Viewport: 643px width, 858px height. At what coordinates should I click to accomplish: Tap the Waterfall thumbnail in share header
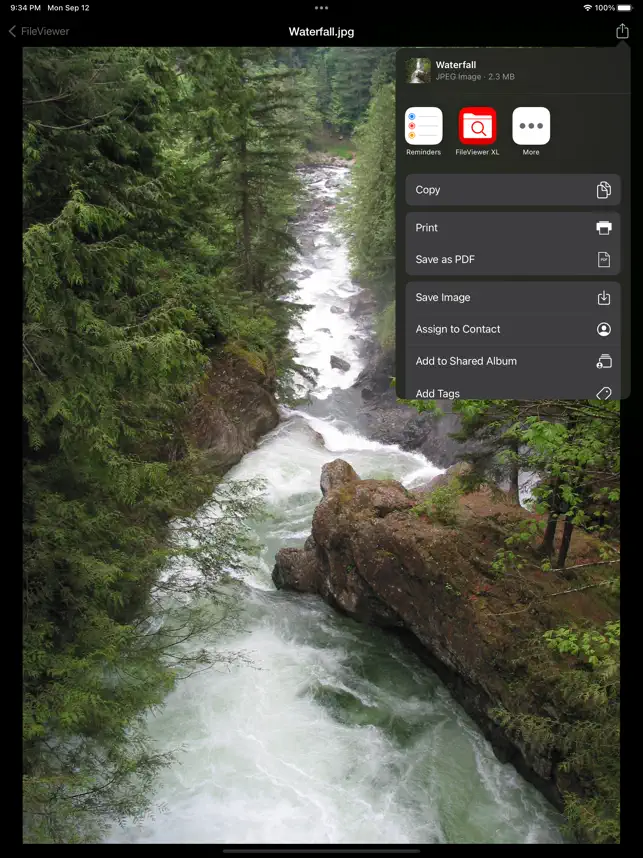point(419,71)
